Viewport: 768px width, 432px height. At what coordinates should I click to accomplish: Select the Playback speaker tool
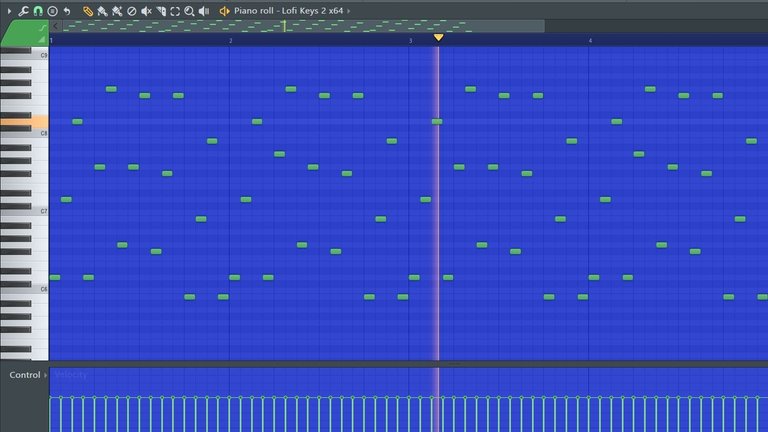pyautogui.click(x=204, y=11)
